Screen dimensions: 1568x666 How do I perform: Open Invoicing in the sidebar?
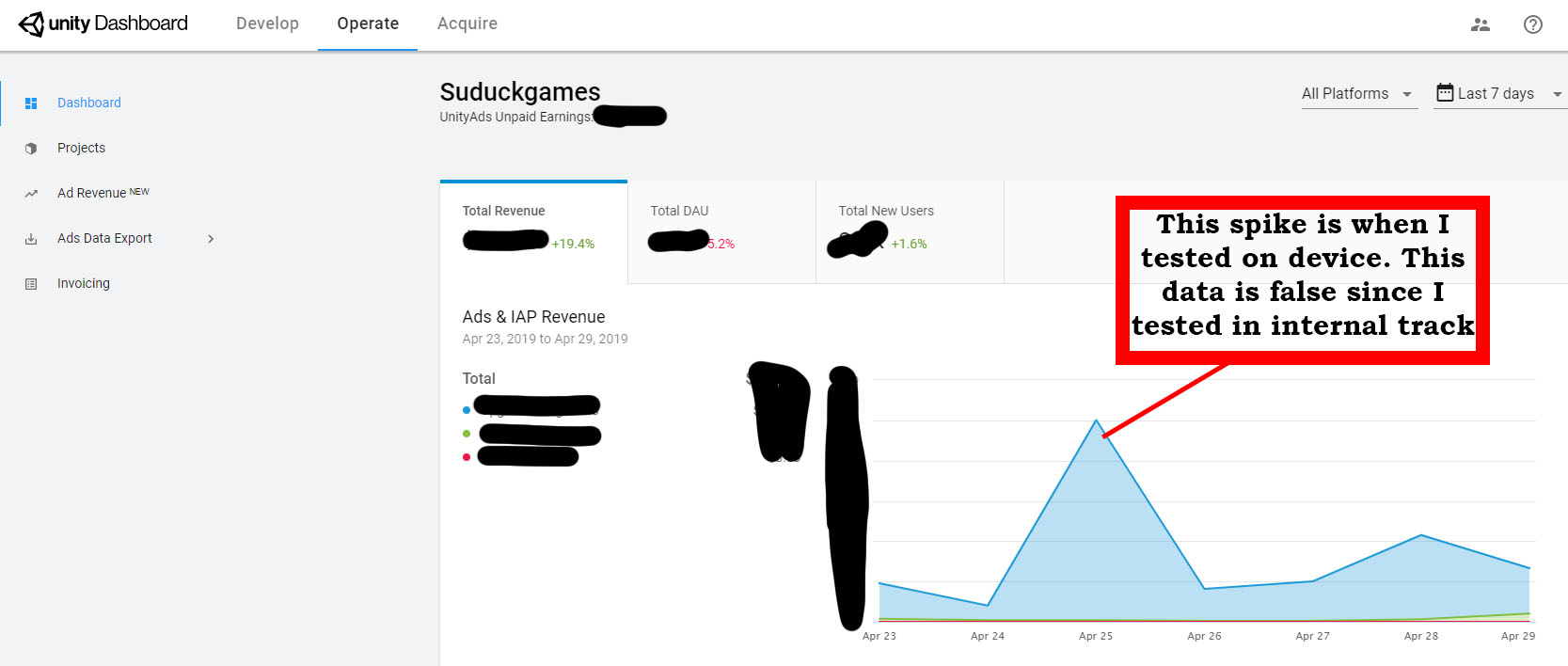84,283
